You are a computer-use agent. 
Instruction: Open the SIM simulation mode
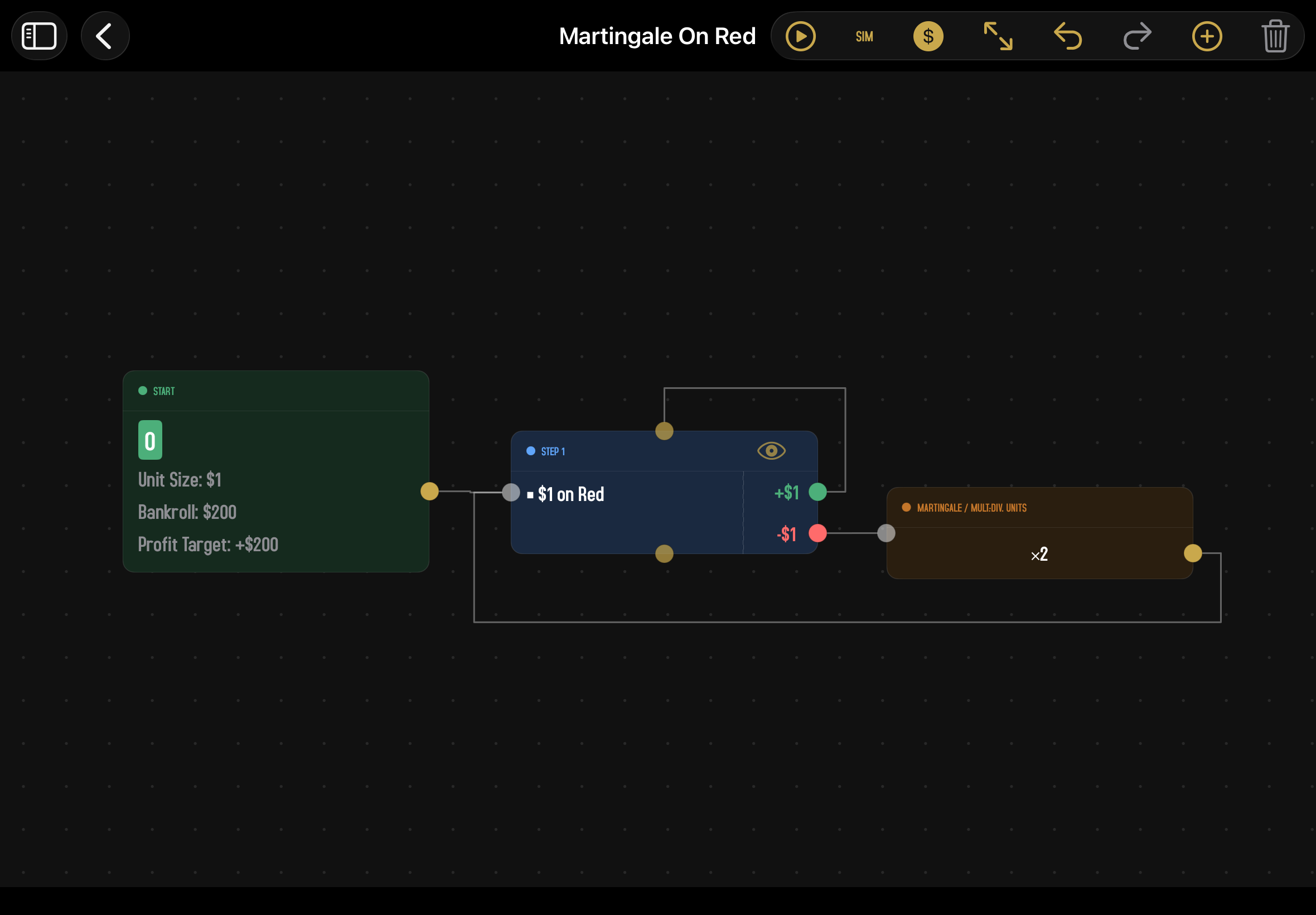coord(864,37)
